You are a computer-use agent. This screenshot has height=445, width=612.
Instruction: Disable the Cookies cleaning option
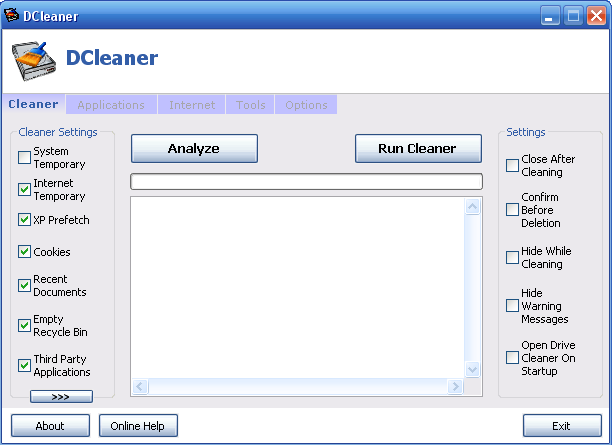(25, 252)
